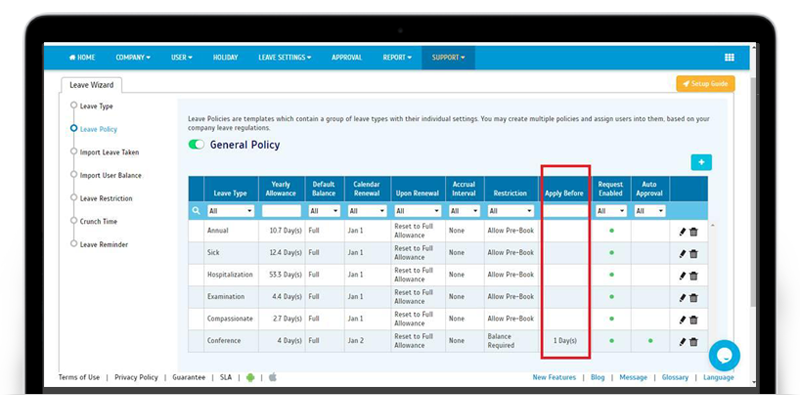Image resolution: width=800 pixels, height=395 pixels.
Task: Open the Privacy Policy link
Action: click(x=136, y=377)
